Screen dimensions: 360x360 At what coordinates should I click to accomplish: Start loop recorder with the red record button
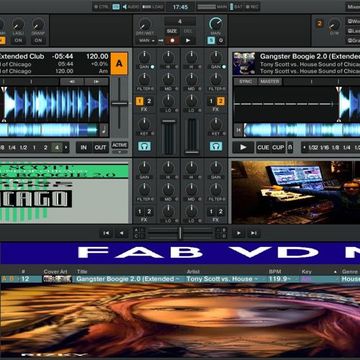[172, 41]
